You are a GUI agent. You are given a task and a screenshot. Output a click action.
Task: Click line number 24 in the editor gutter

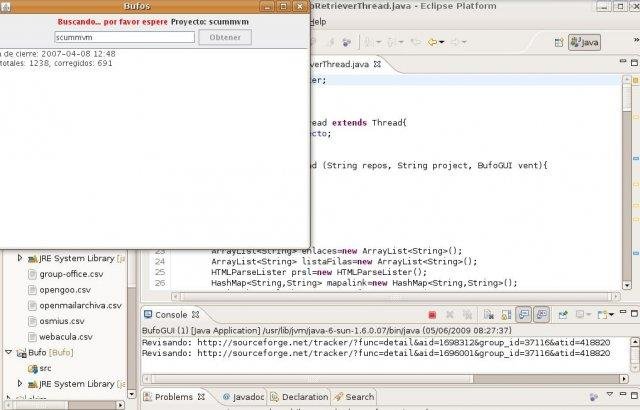[160, 262]
